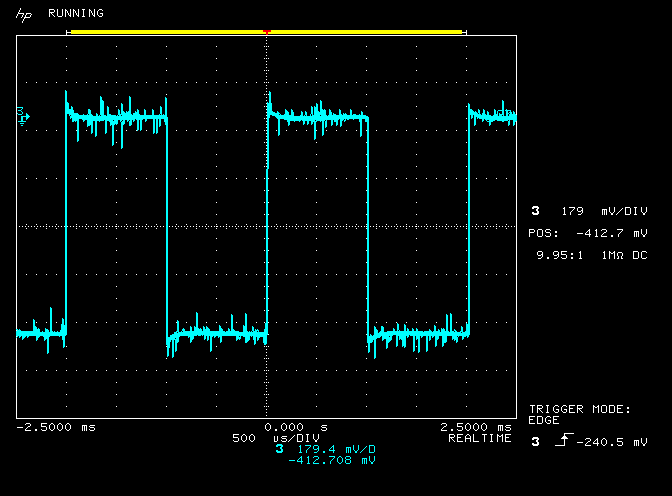
Task: Click the RUNNING status indicator
Action: [75, 14]
